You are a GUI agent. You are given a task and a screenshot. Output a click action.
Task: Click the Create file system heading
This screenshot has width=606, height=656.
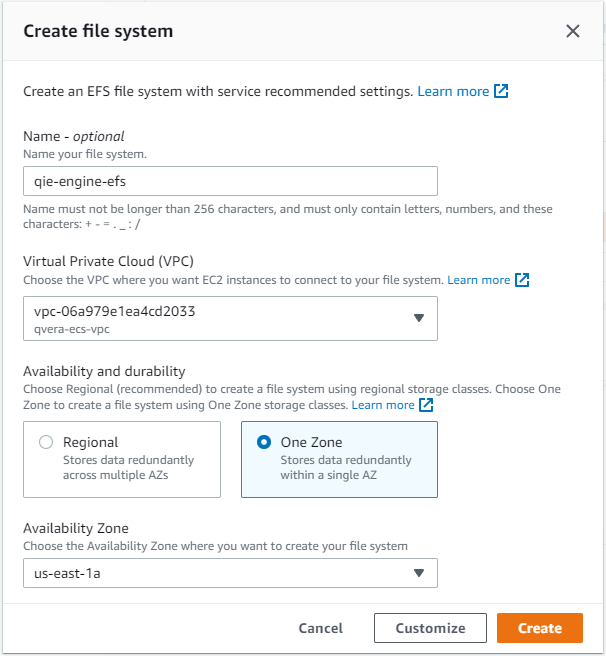(x=98, y=31)
